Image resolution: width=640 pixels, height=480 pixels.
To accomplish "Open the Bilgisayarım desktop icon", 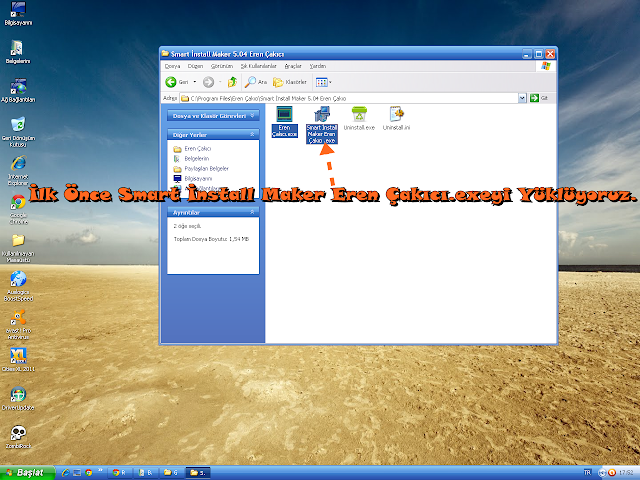I will pyautogui.click(x=18, y=13).
